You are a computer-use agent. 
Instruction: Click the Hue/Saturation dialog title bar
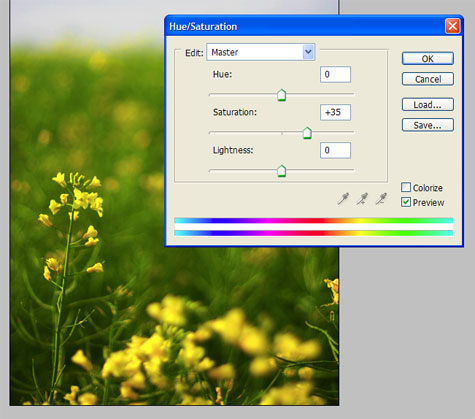point(305,26)
